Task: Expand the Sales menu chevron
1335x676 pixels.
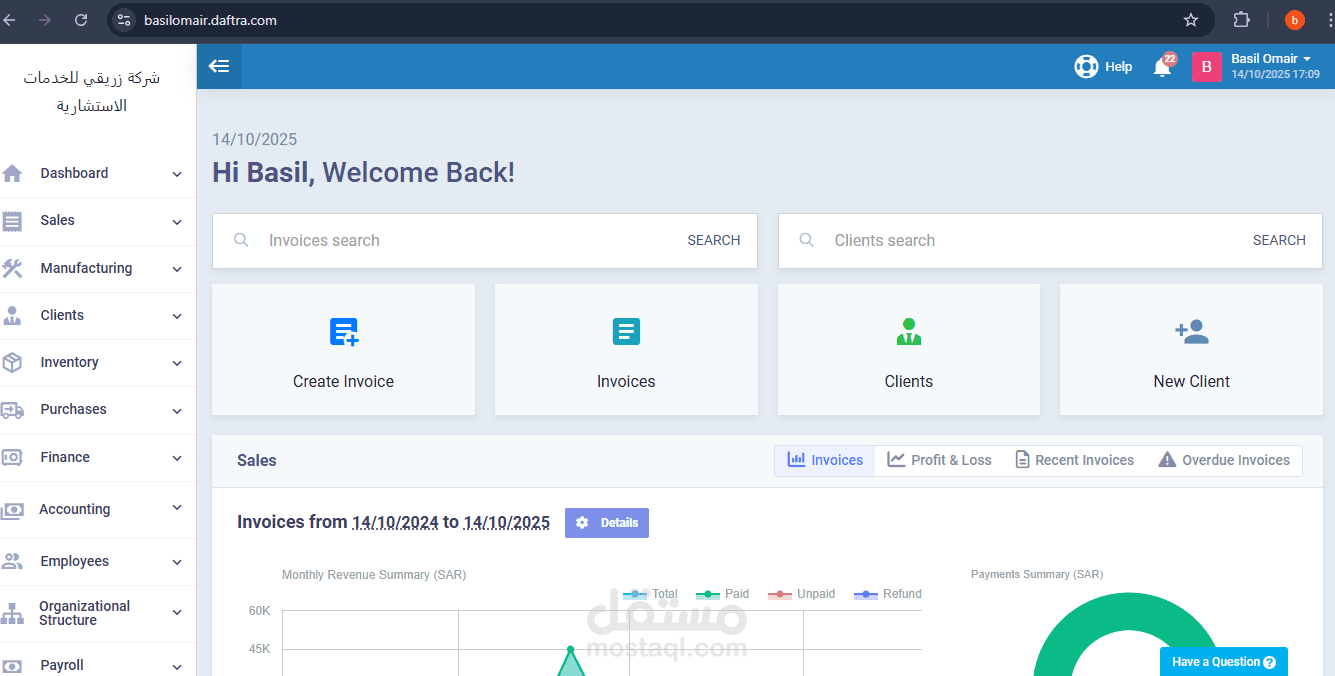Action: (x=177, y=222)
